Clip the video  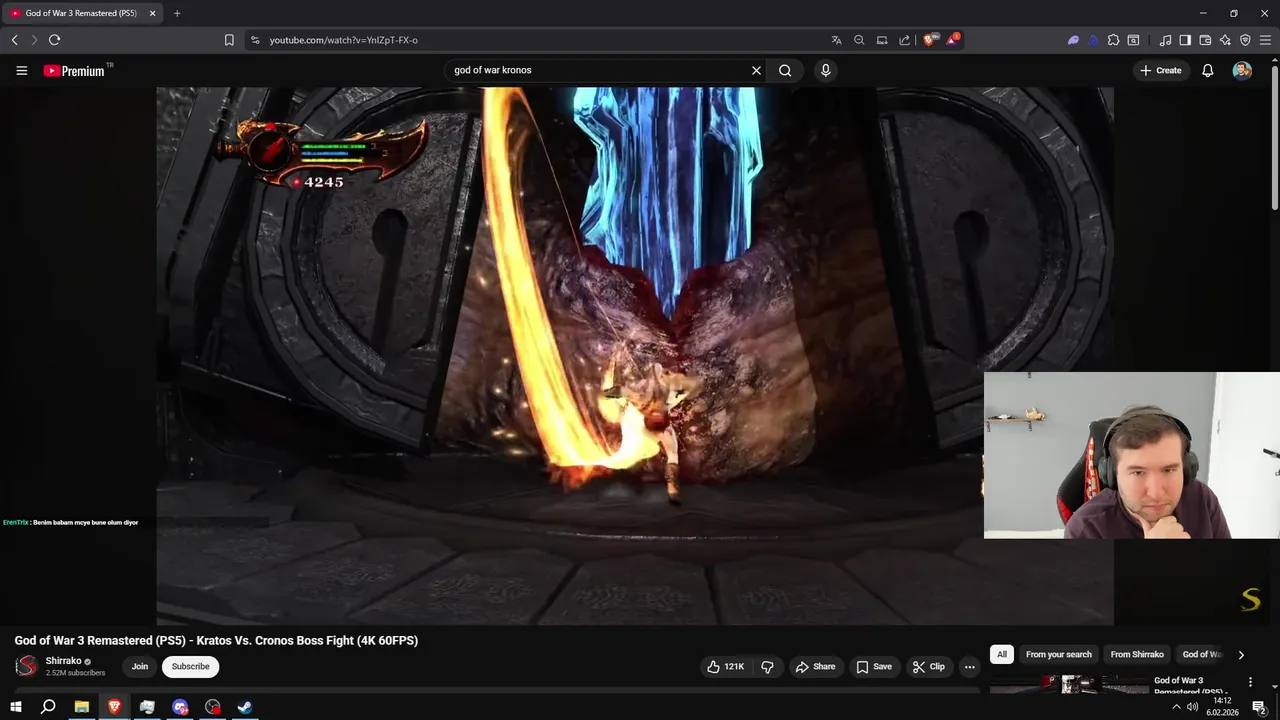928,666
